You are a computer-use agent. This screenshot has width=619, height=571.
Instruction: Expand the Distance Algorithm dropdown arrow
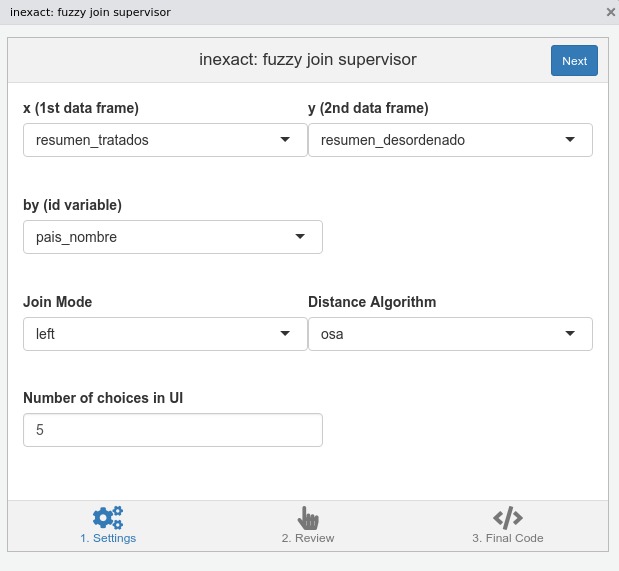coord(570,334)
